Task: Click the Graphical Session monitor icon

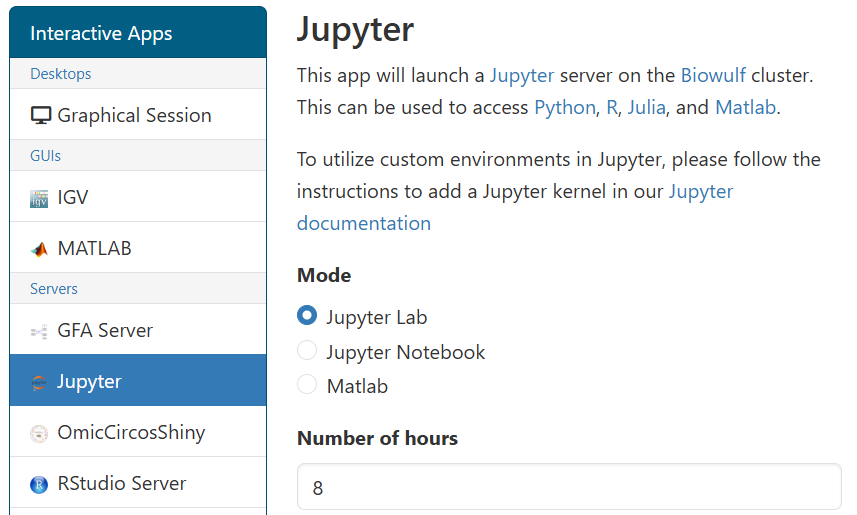Action: coord(41,115)
